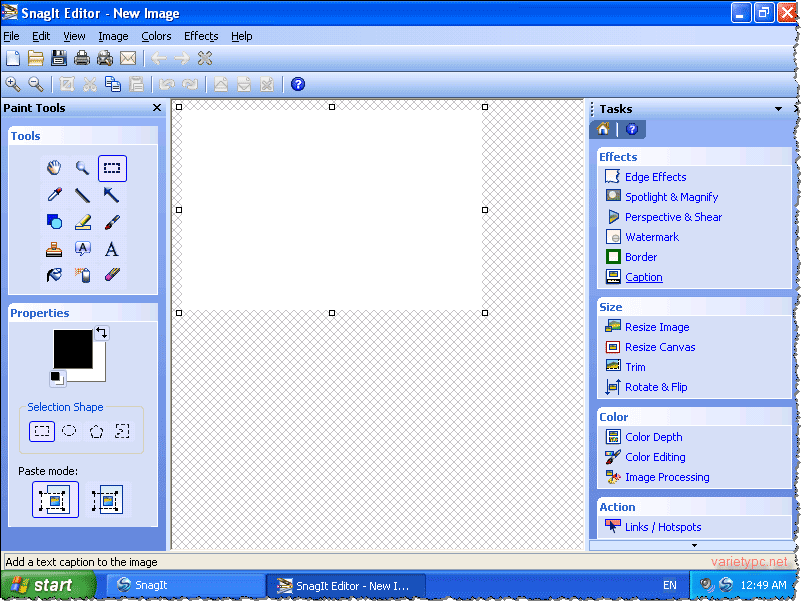
Task: Select the rectangular Selection tool
Action: click(x=112, y=168)
